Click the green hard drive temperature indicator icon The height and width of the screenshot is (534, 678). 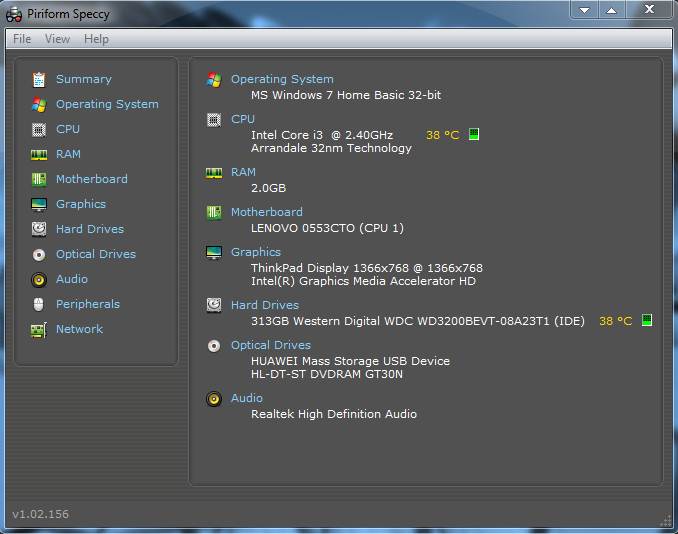(x=647, y=320)
